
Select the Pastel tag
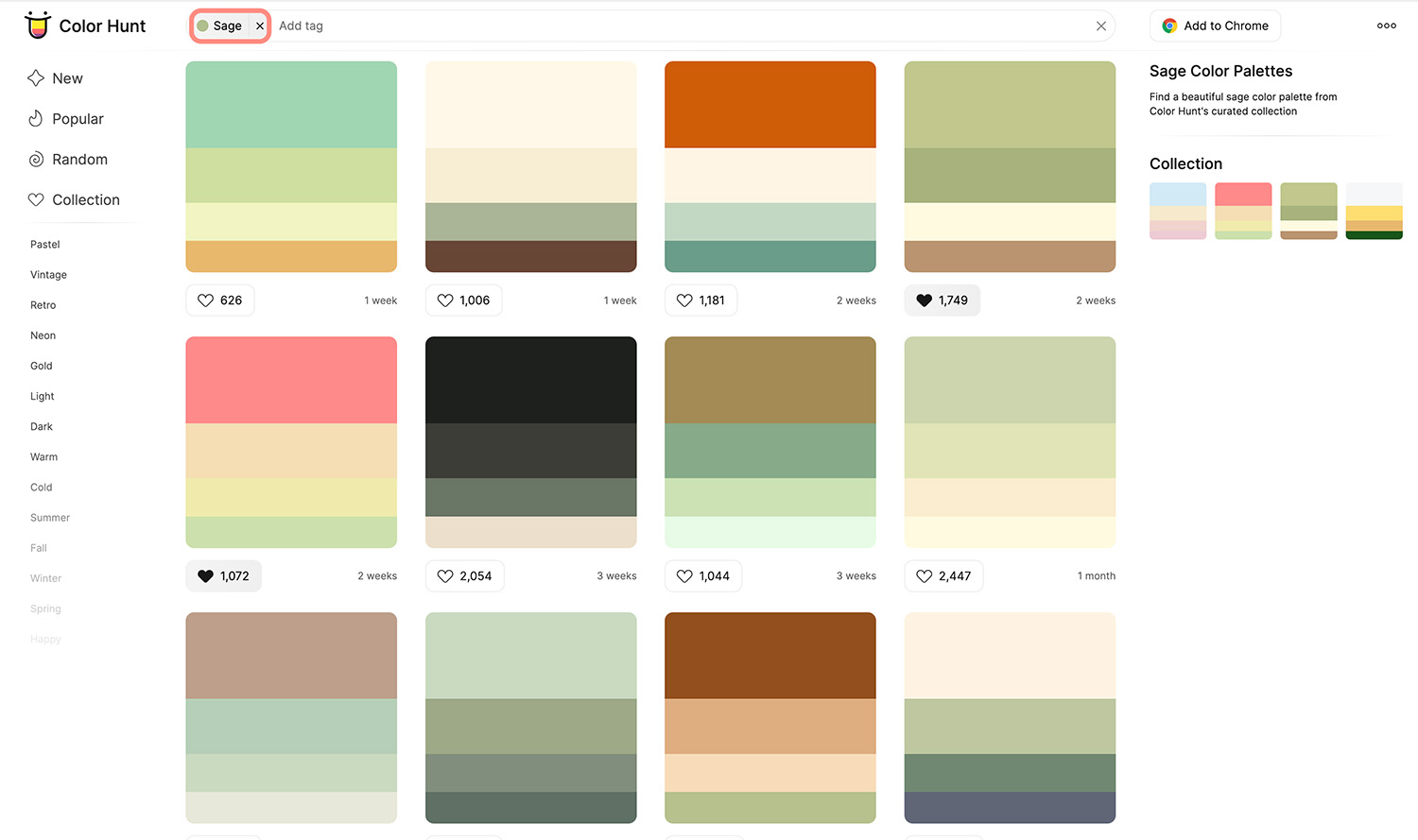(45, 245)
